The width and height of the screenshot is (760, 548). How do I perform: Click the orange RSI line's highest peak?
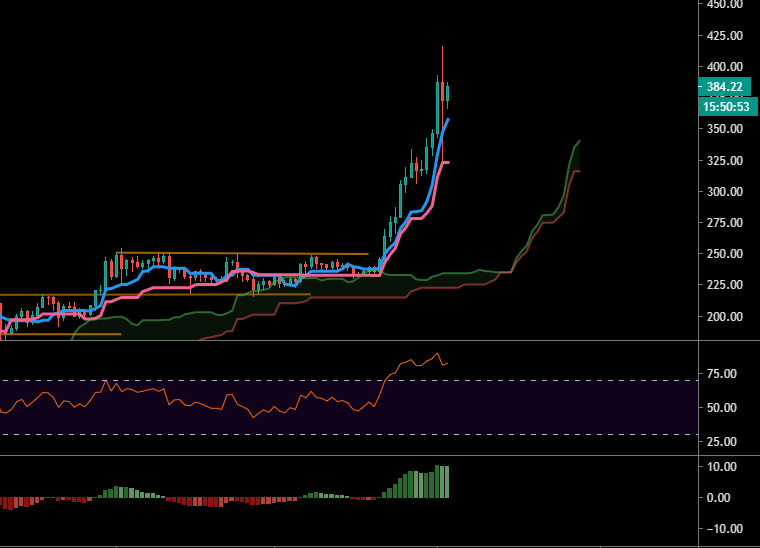tap(437, 353)
